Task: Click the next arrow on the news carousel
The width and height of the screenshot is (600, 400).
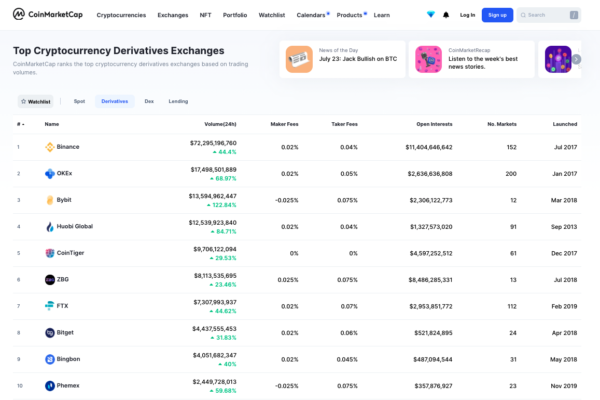Action: point(576,59)
